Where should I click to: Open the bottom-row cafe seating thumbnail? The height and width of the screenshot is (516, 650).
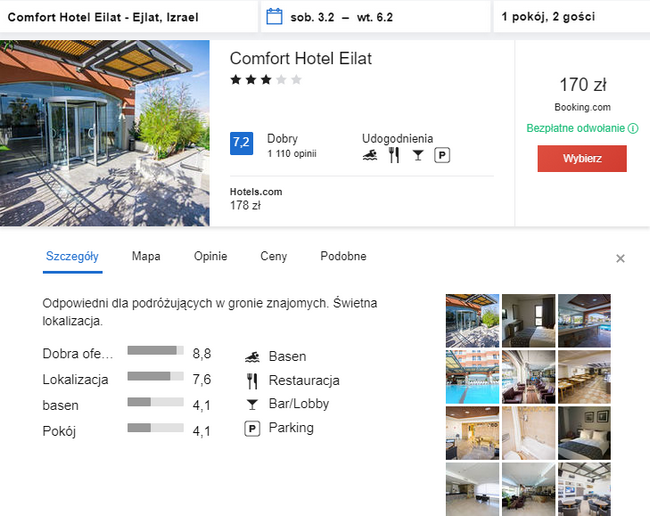click(x=584, y=489)
